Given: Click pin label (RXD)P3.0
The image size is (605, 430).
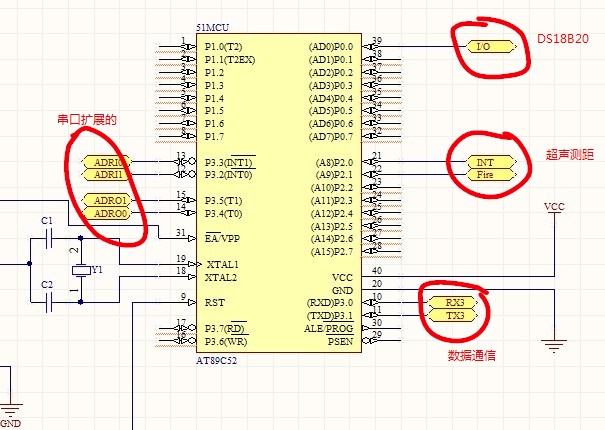Looking at the screenshot, I should point(330,303).
